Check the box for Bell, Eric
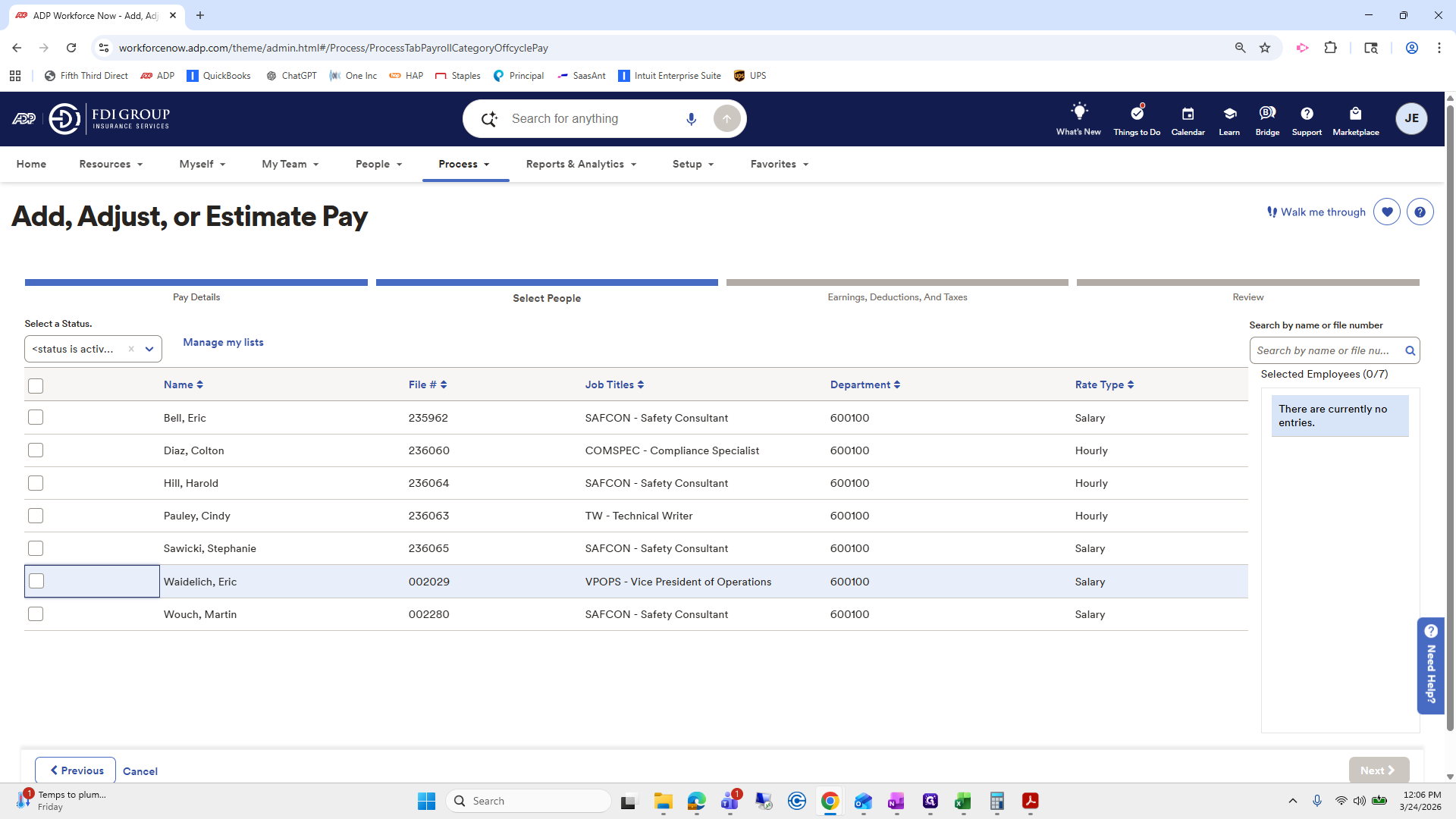1456x819 pixels. (x=36, y=418)
